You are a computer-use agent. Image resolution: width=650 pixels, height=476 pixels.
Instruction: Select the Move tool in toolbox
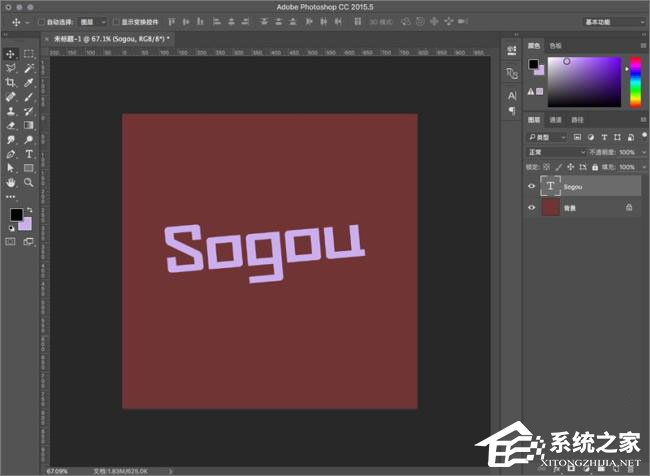click(x=11, y=54)
